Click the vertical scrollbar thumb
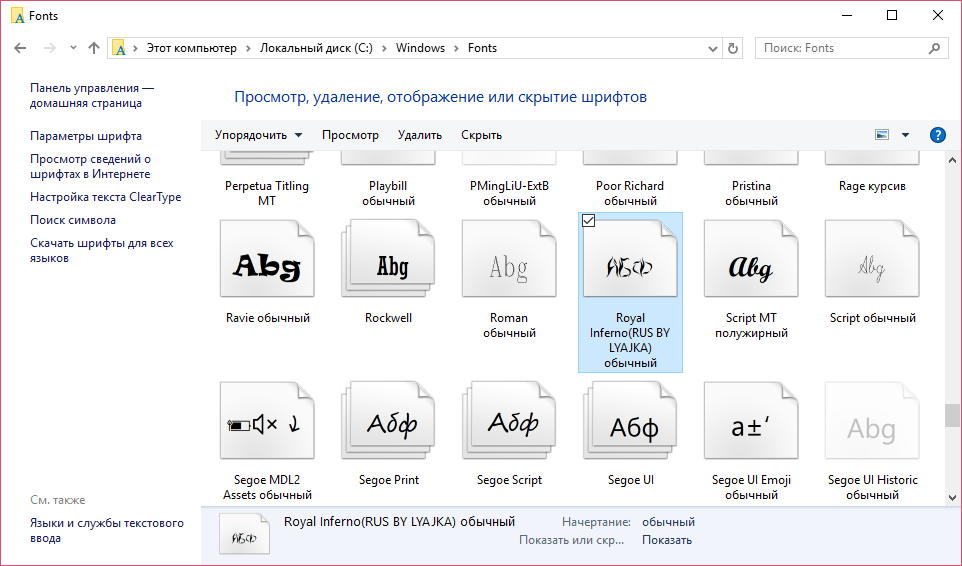The image size is (962, 566). pos(951,416)
